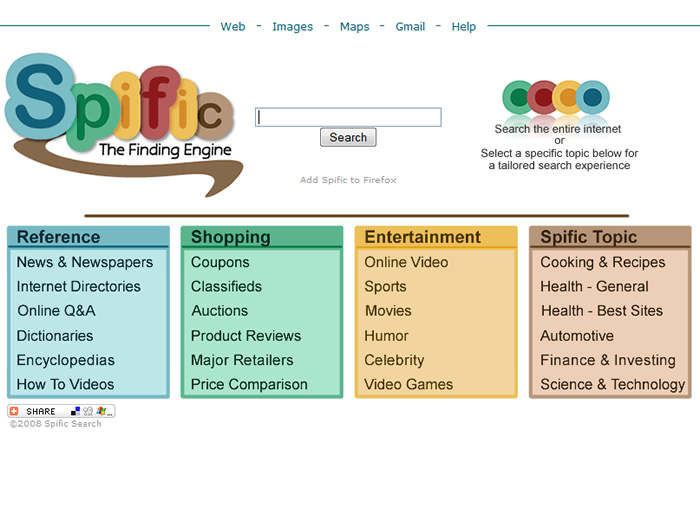Click the Share bookmark button

pos(61,411)
